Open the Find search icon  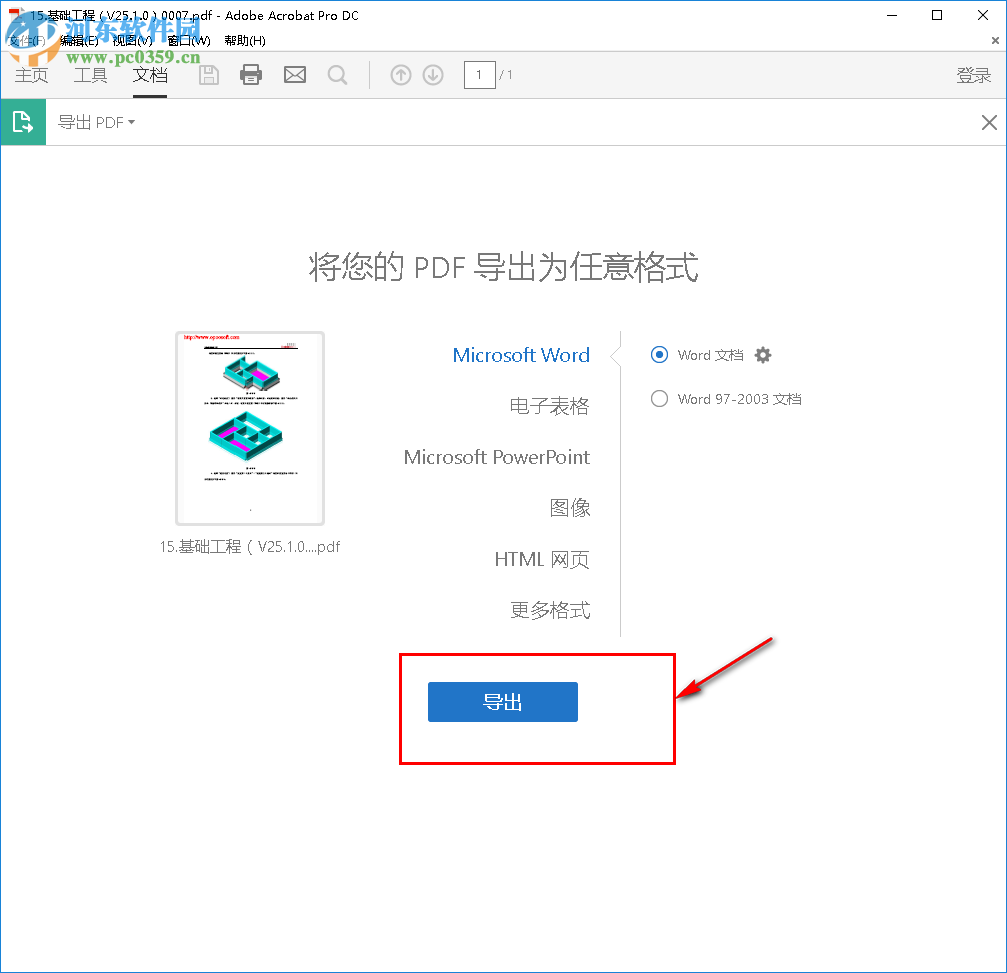pyautogui.click(x=338, y=74)
